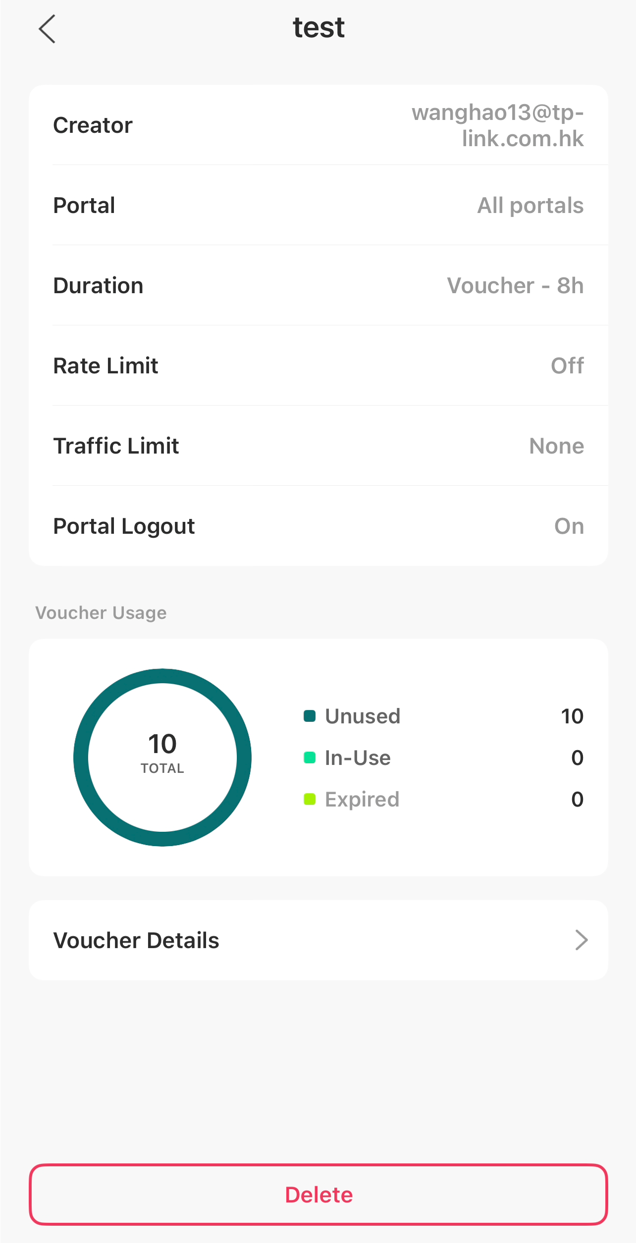The image size is (636, 1243).
Task: Tap the Duration row
Action: pyautogui.click(x=318, y=285)
